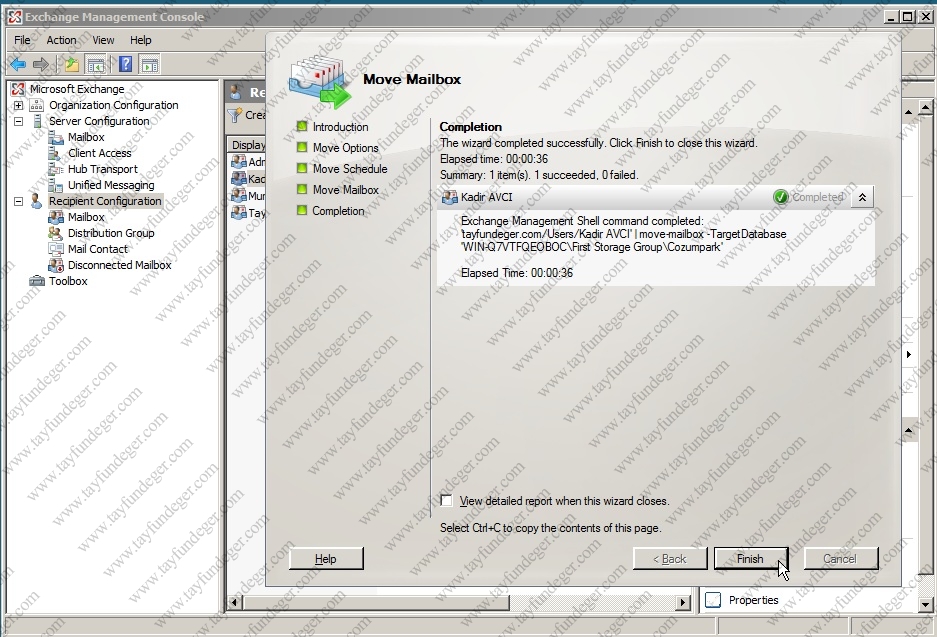Click the Introduction wizard step

[x=340, y=127]
